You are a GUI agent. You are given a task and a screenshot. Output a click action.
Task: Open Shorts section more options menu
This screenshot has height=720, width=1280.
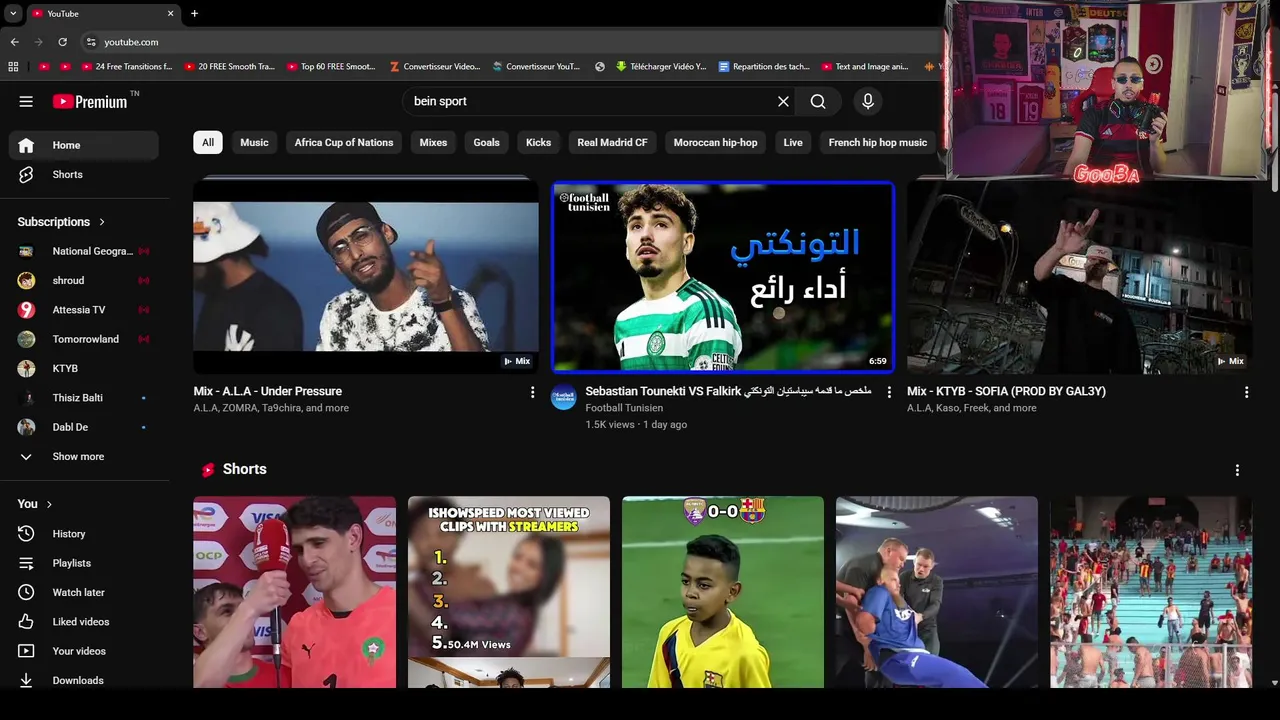tap(1237, 470)
